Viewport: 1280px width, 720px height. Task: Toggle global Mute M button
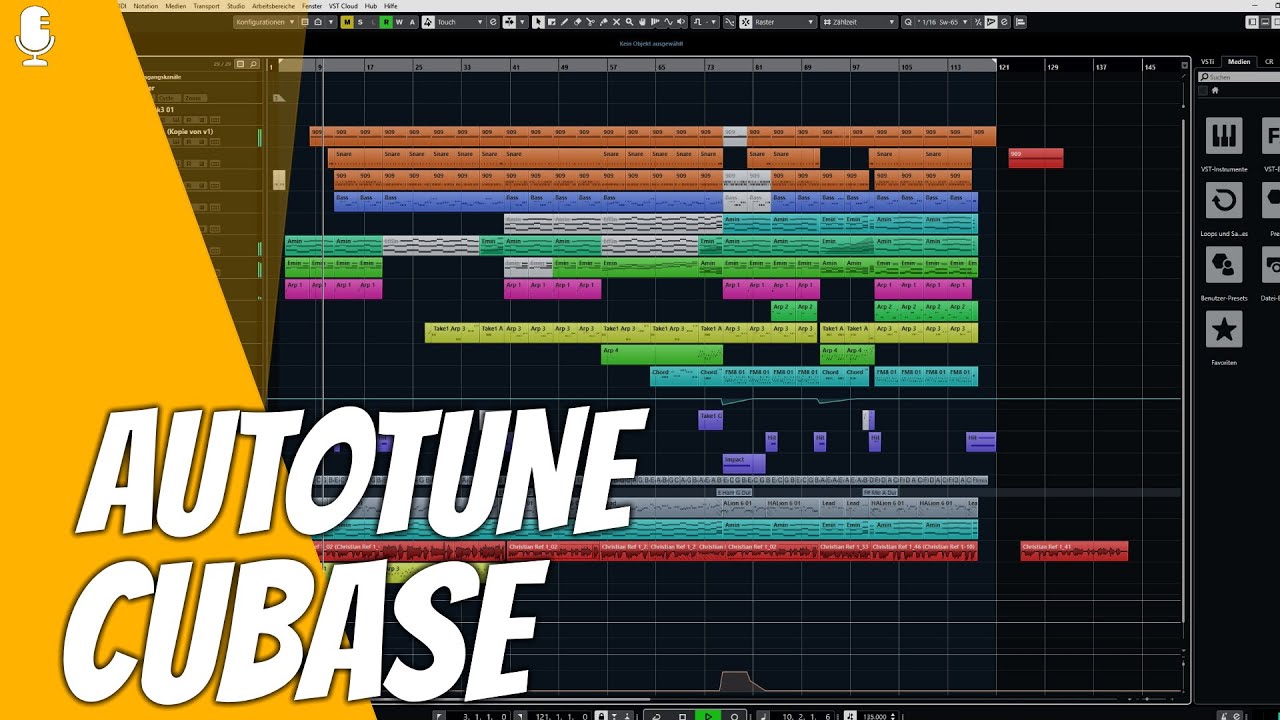(x=347, y=22)
